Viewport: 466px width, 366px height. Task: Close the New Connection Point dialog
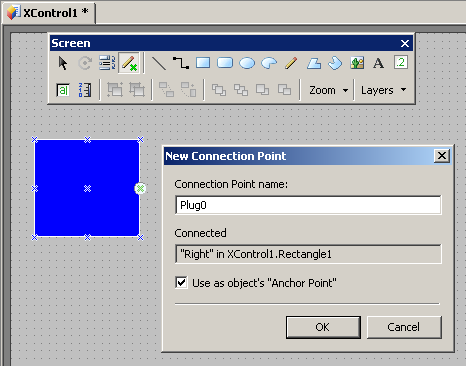[x=442, y=156]
